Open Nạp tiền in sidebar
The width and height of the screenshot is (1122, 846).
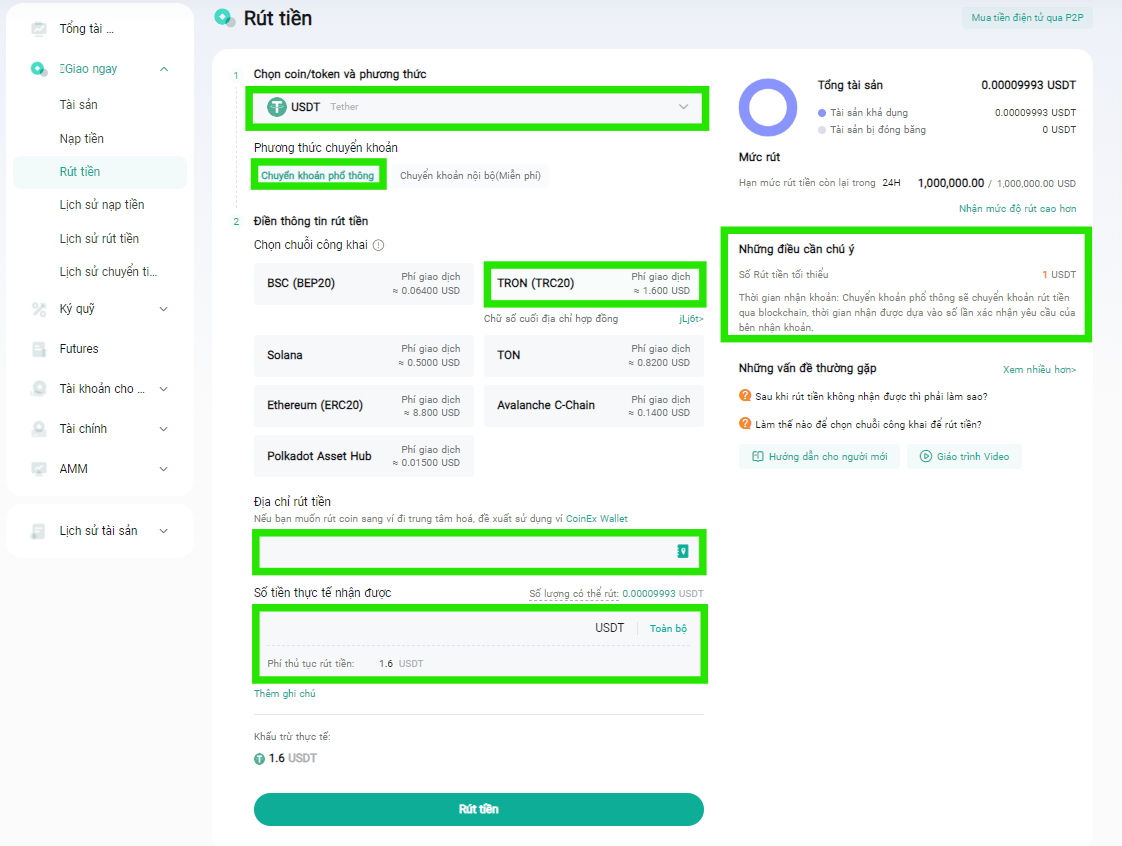(82, 139)
